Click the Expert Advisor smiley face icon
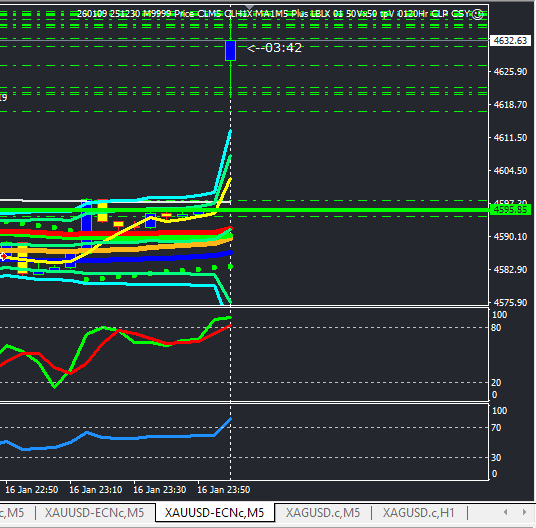This screenshot has height=528, width=536. 477,14
